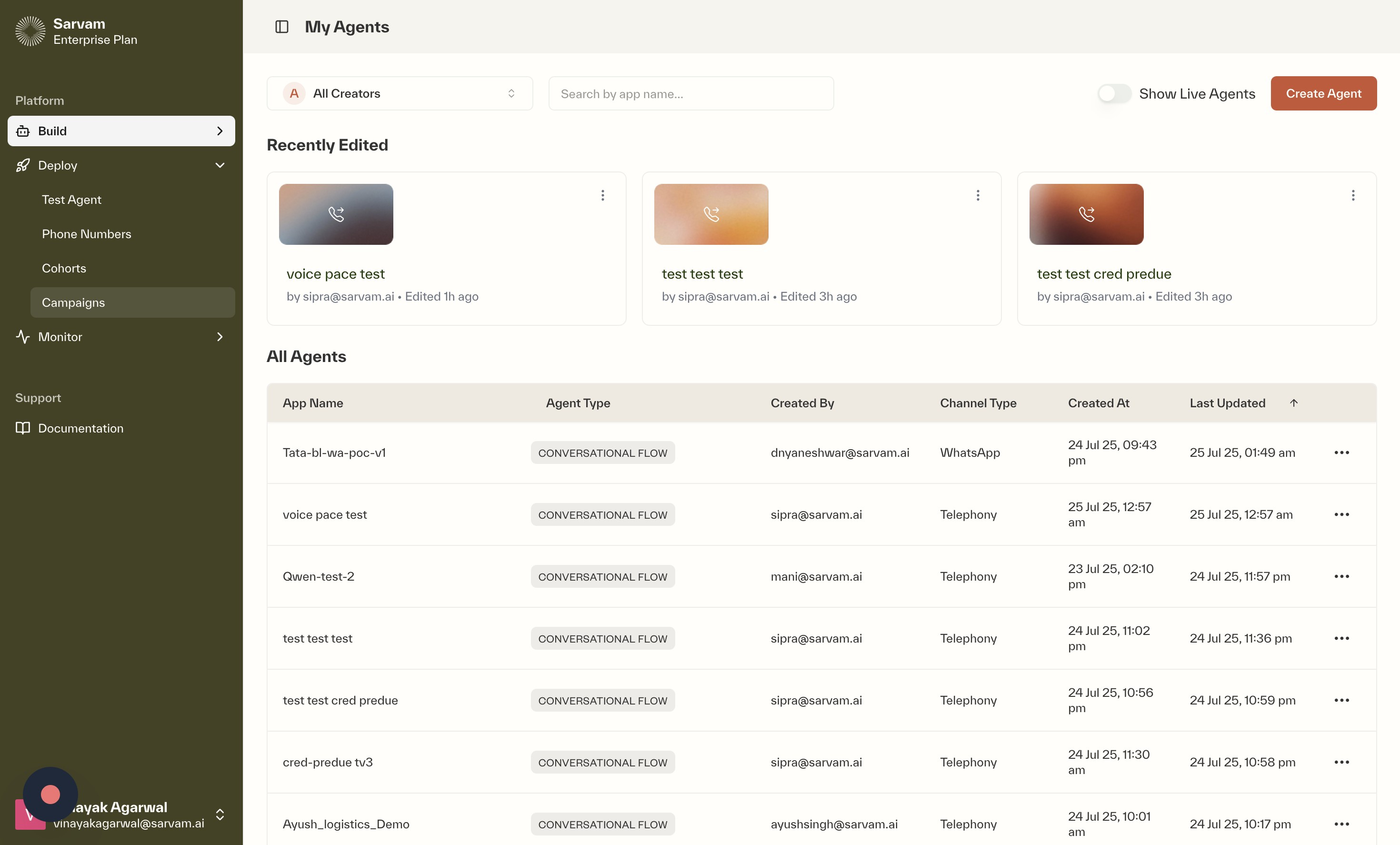Open row actions for test test cred predue row
Screen dimensions: 1400x845
(x=1342, y=700)
